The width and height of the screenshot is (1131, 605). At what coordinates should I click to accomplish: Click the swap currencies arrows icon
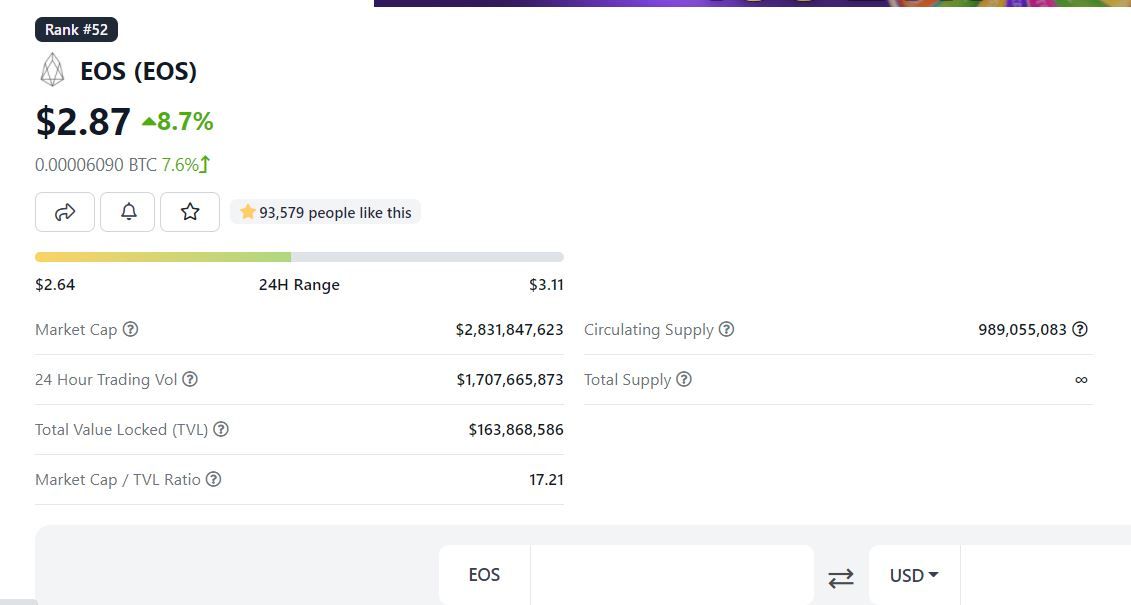pos(841,577)
